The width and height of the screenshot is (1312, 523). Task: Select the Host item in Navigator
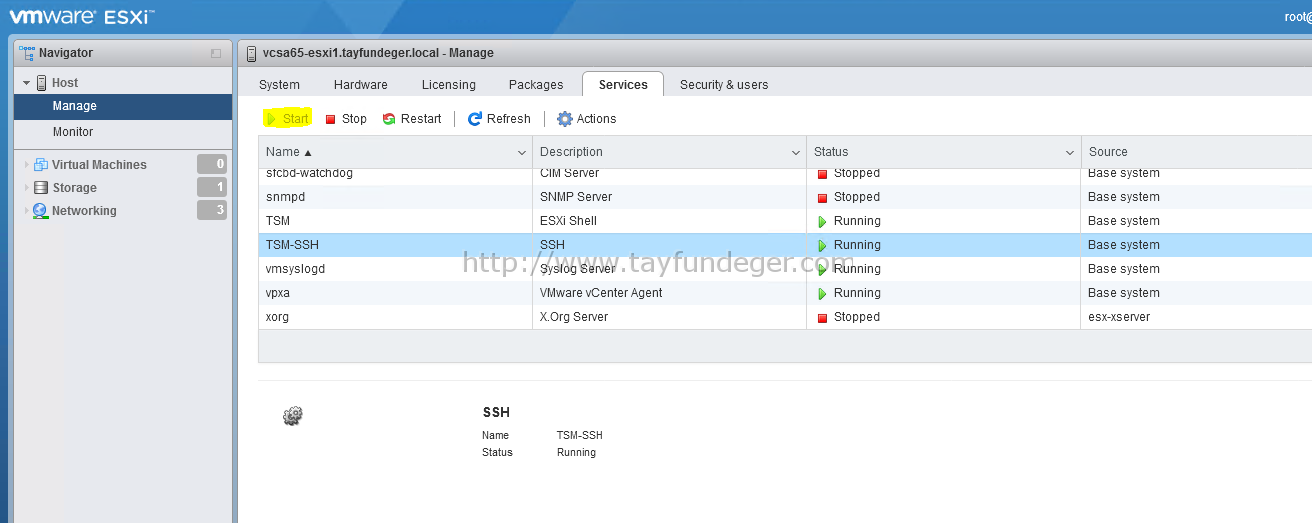[65, 83]
